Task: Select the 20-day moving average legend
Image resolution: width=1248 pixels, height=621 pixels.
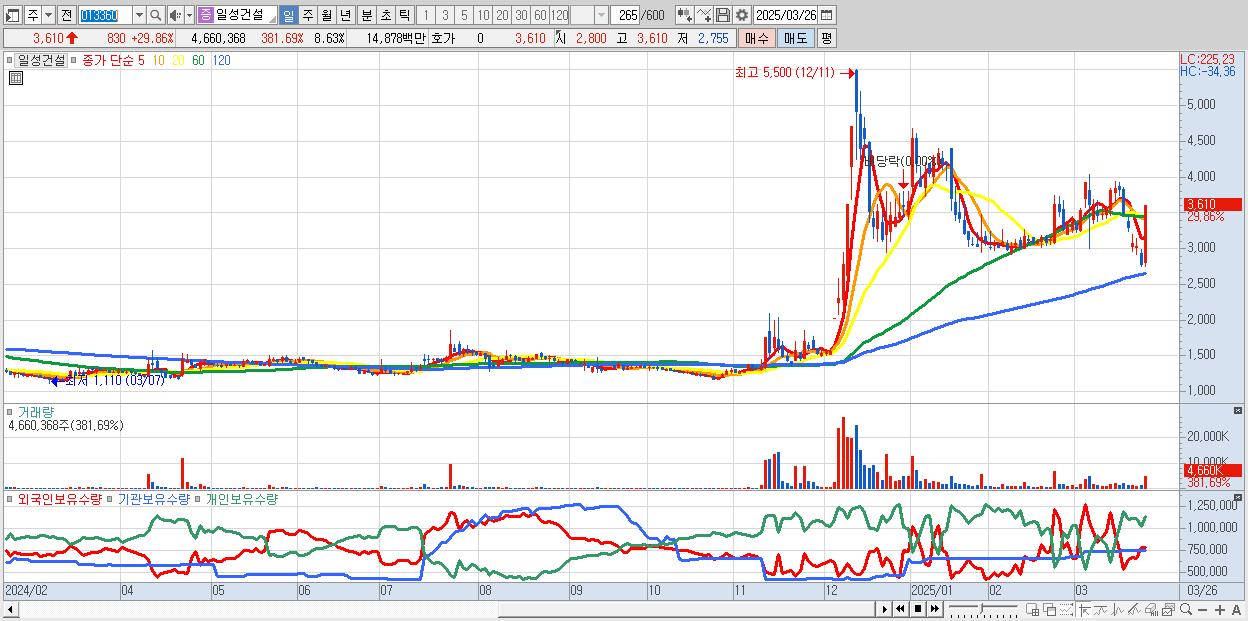Action: click(178, 60)
